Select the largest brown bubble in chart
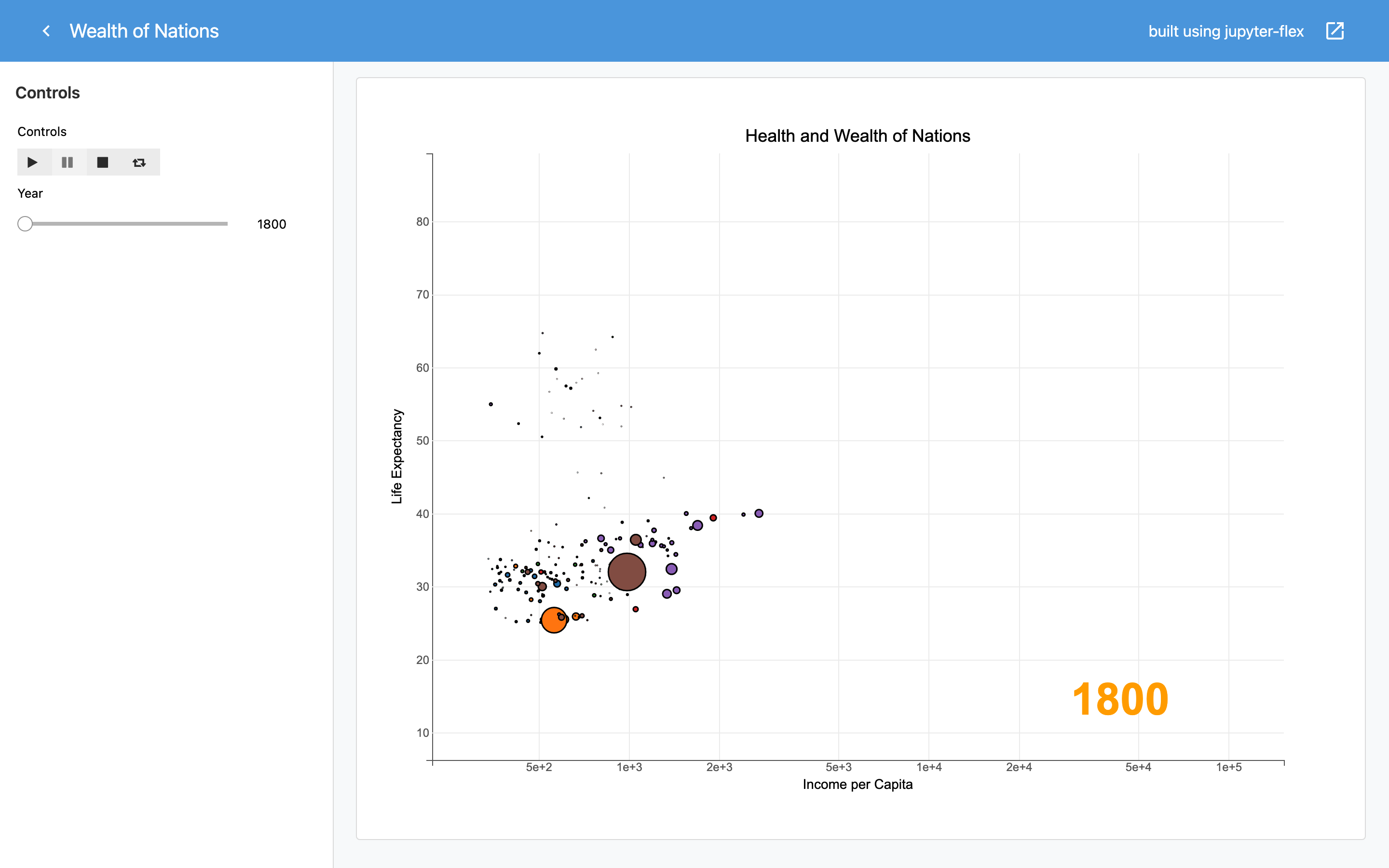 627,572
